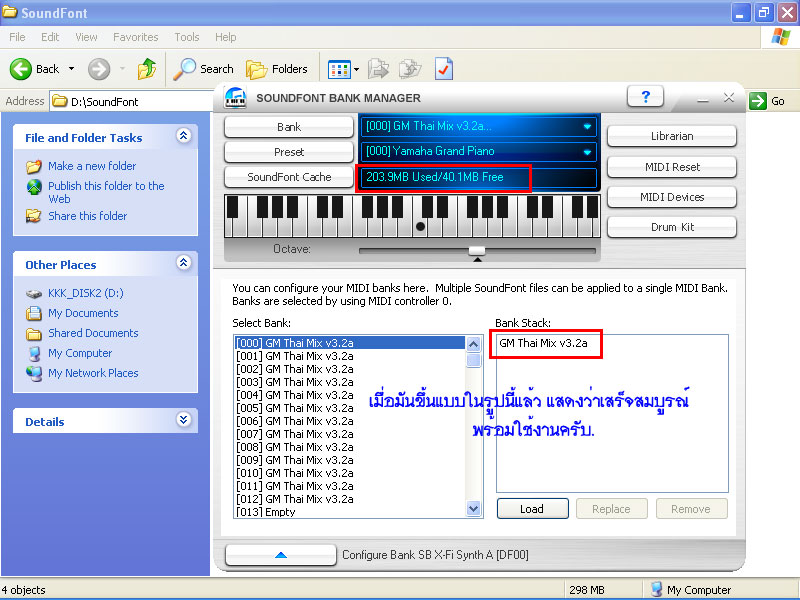The height and width of the screenshot is (600, 800).
Task: Click the Bank button
Action: click(289, 127)
